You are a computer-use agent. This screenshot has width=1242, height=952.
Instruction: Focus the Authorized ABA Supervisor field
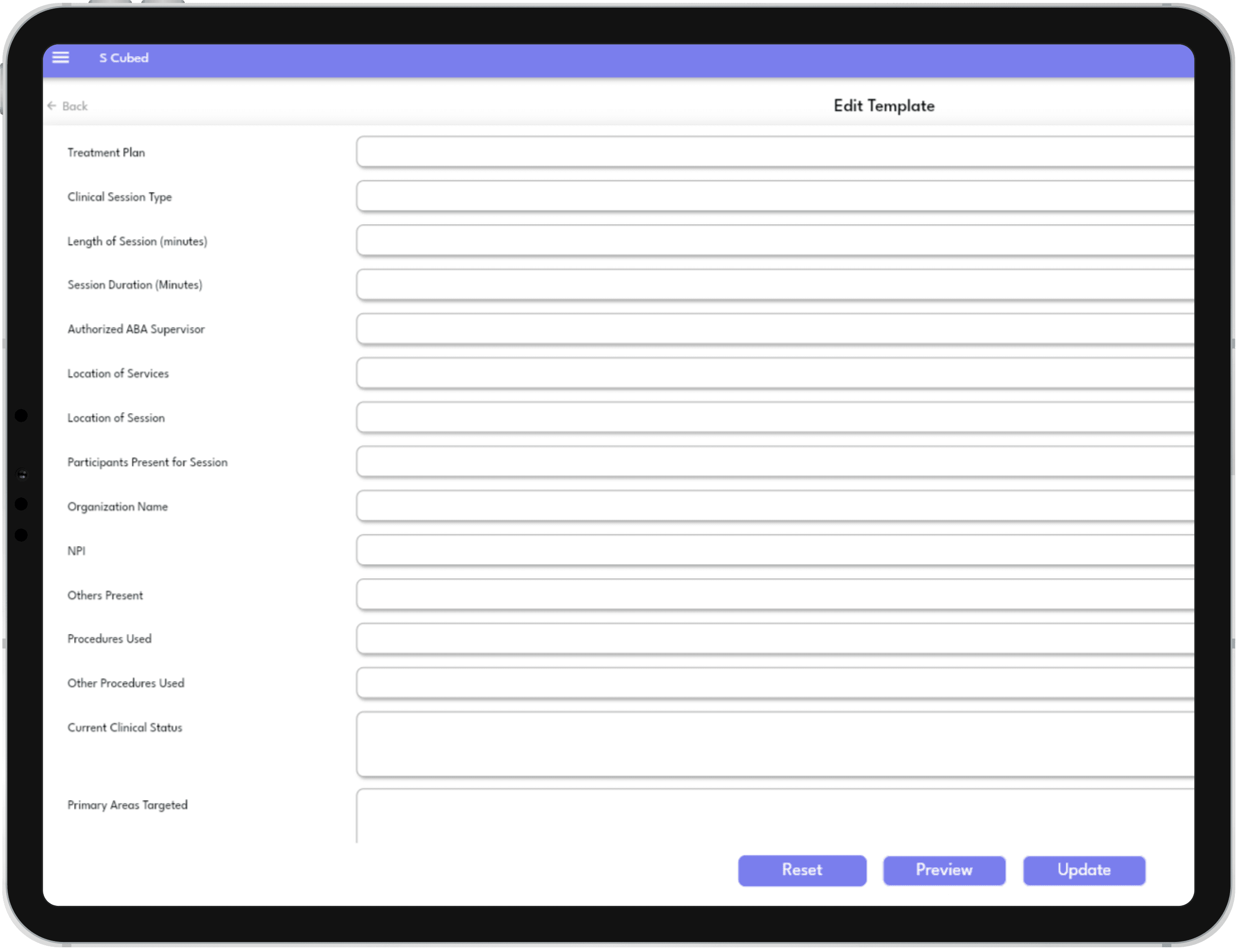click(x=774, y=328)
